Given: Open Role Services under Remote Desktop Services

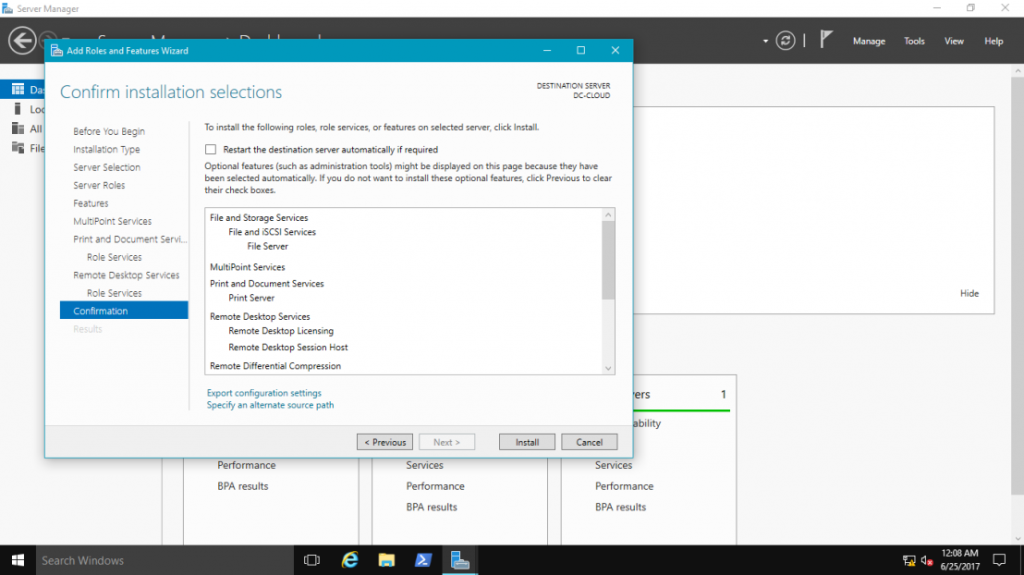Looking at the screenshot, I should 114,293.
